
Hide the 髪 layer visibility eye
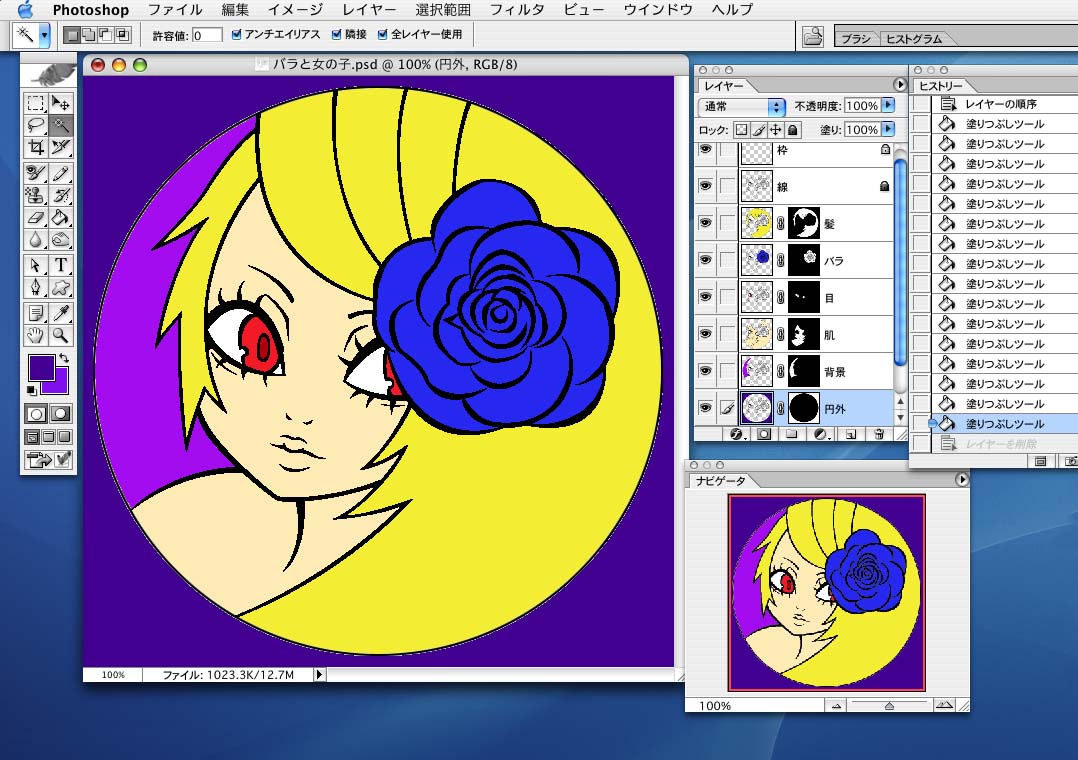click(x=706, y=223)
